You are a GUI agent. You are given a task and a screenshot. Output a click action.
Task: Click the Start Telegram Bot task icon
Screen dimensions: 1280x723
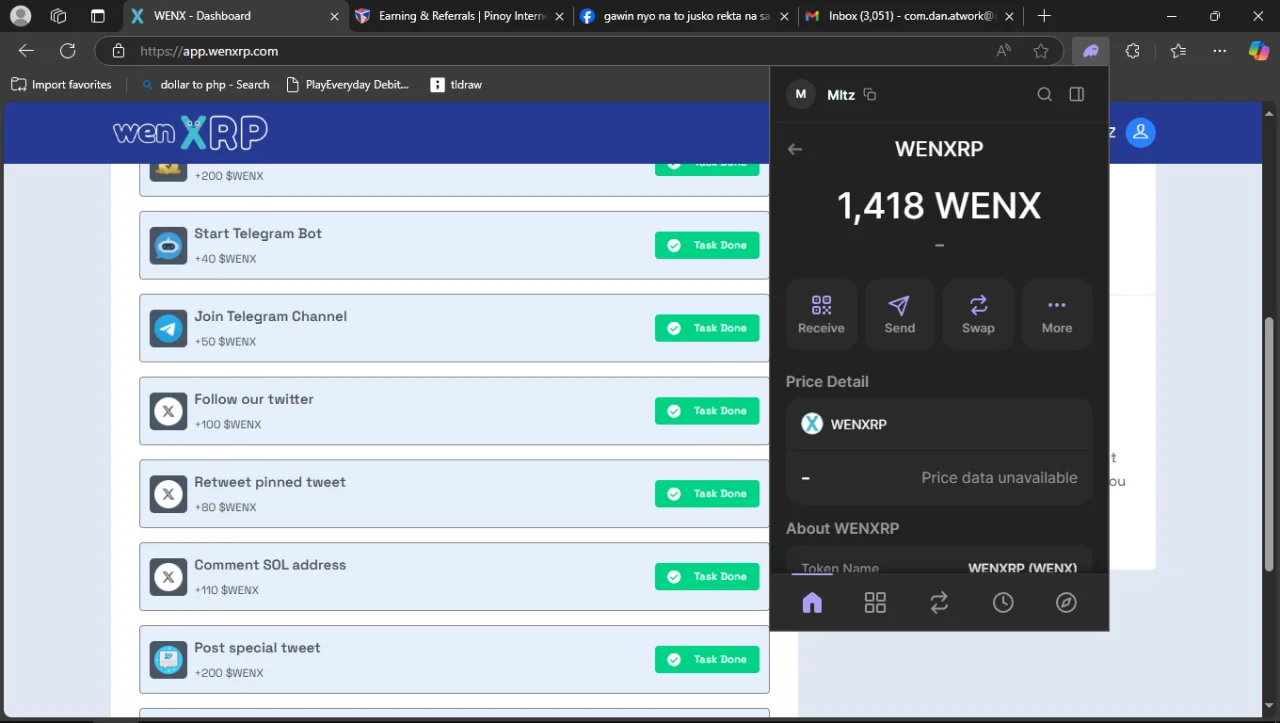click(x=169, y=245)
